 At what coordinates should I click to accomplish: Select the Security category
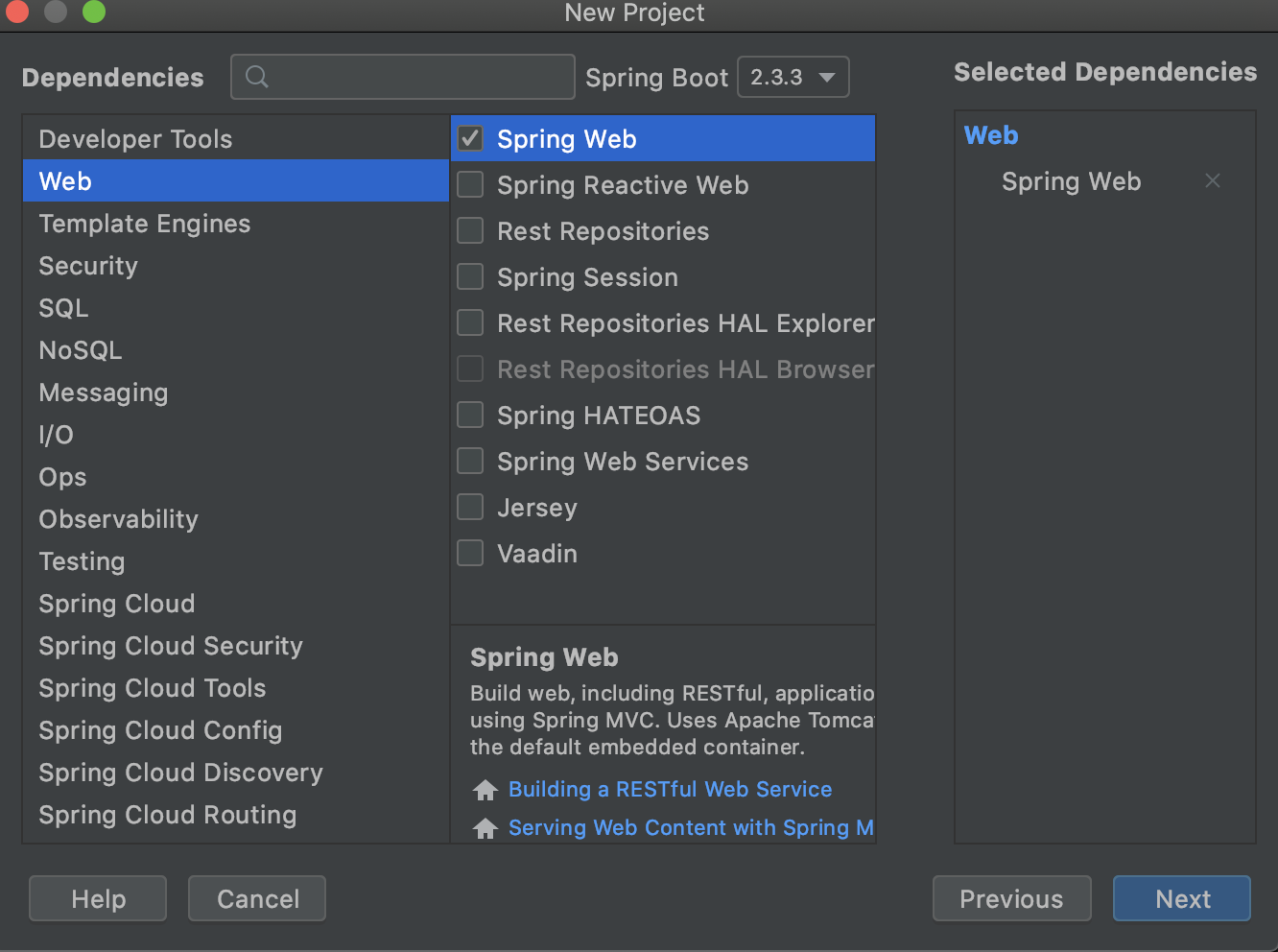coord(88,266)
